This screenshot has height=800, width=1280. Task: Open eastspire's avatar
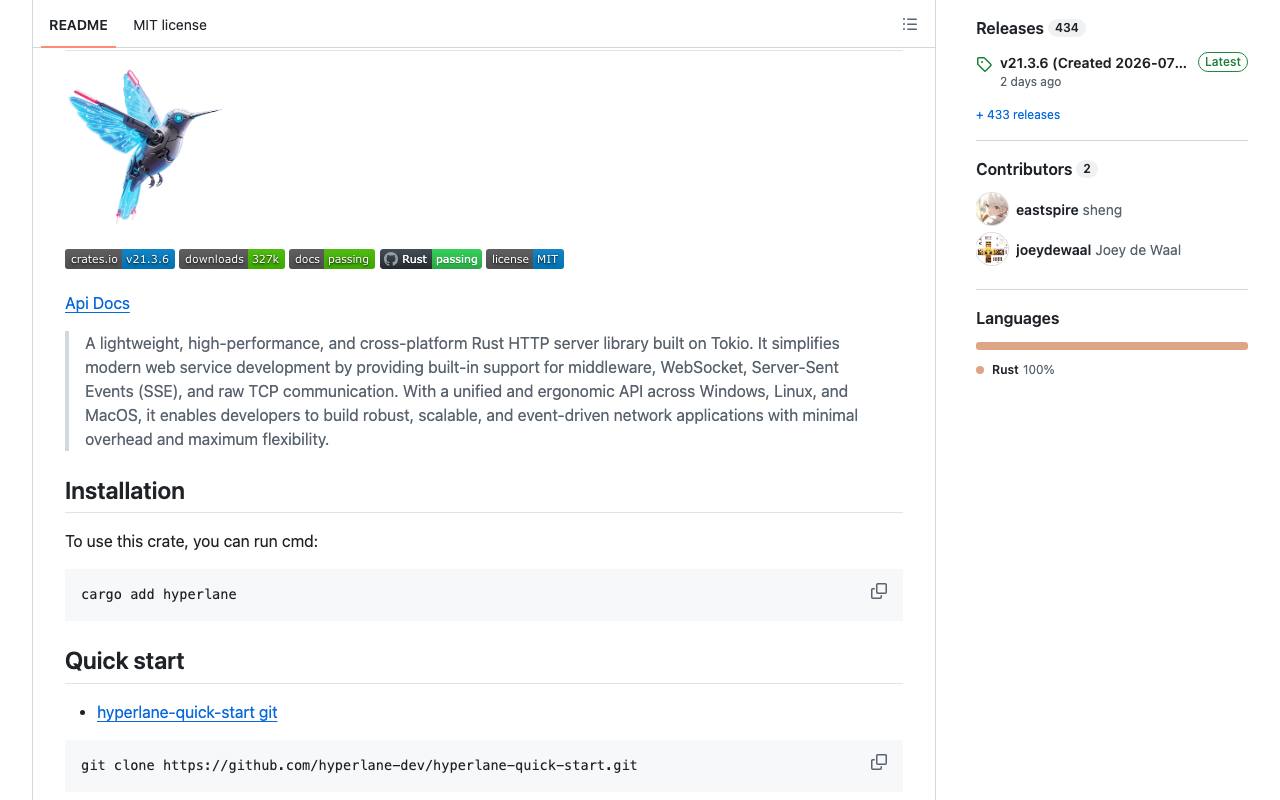[992, 209]
